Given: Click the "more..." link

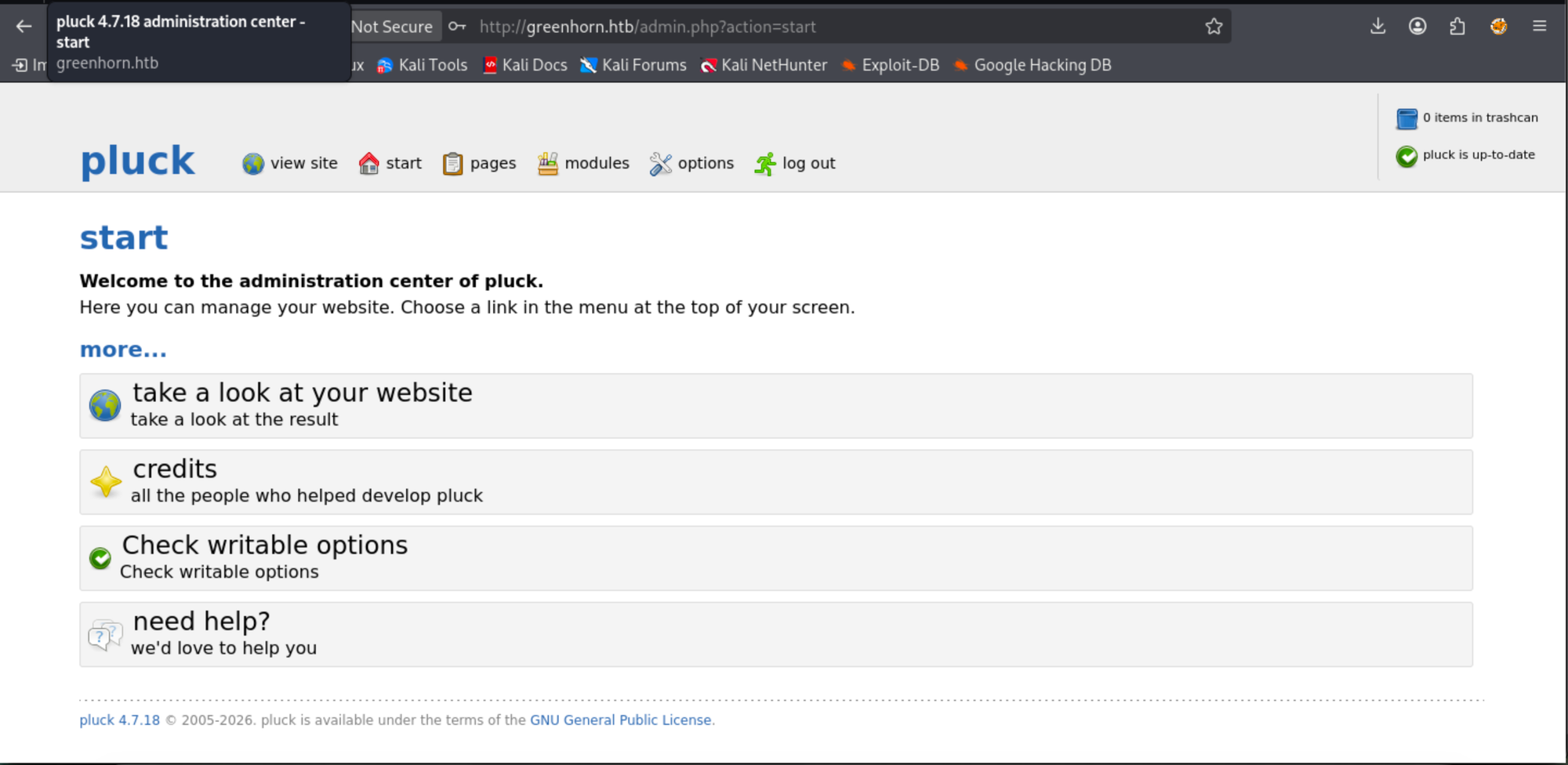Looking at the screenshot, I should click(x=123, y=350).
